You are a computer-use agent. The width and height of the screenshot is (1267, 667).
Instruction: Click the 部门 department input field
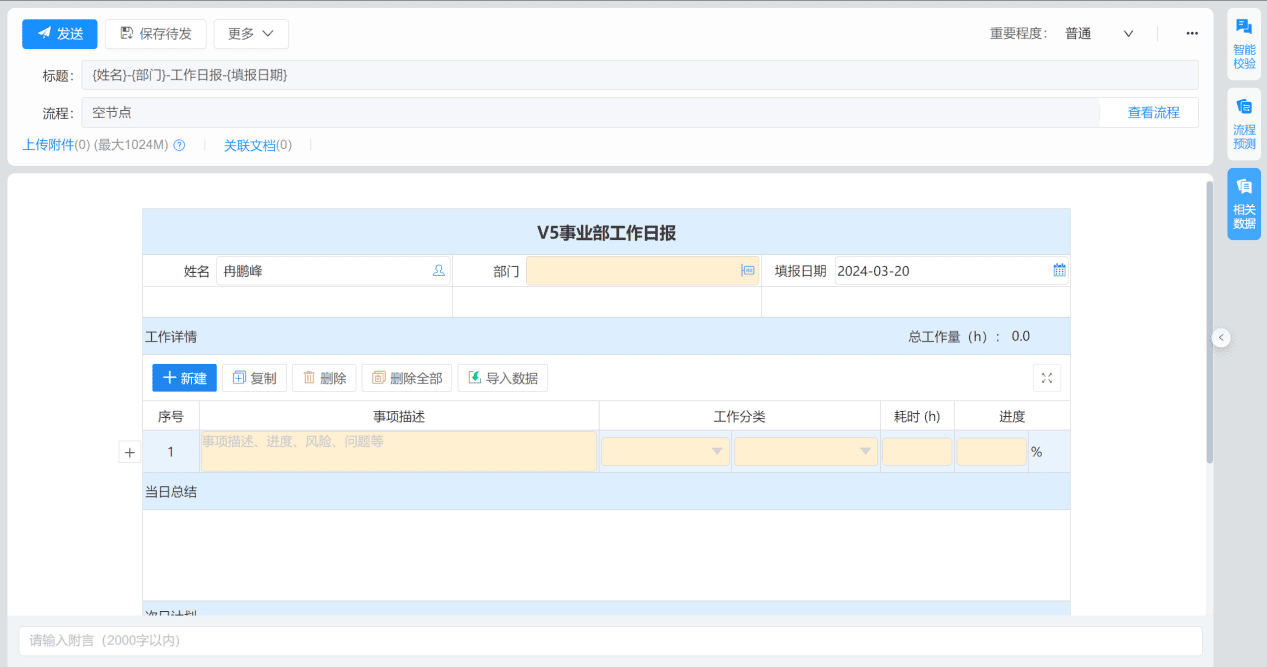(x=643, y=271)
